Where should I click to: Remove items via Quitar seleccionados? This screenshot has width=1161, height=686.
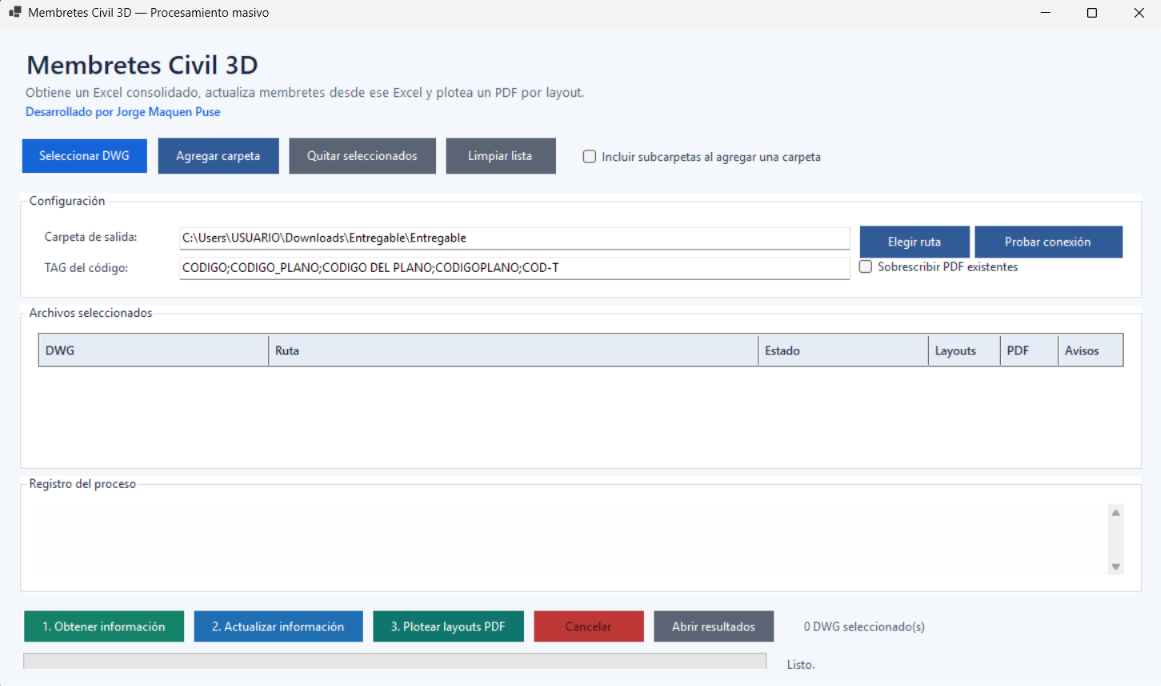pos(362,156)
